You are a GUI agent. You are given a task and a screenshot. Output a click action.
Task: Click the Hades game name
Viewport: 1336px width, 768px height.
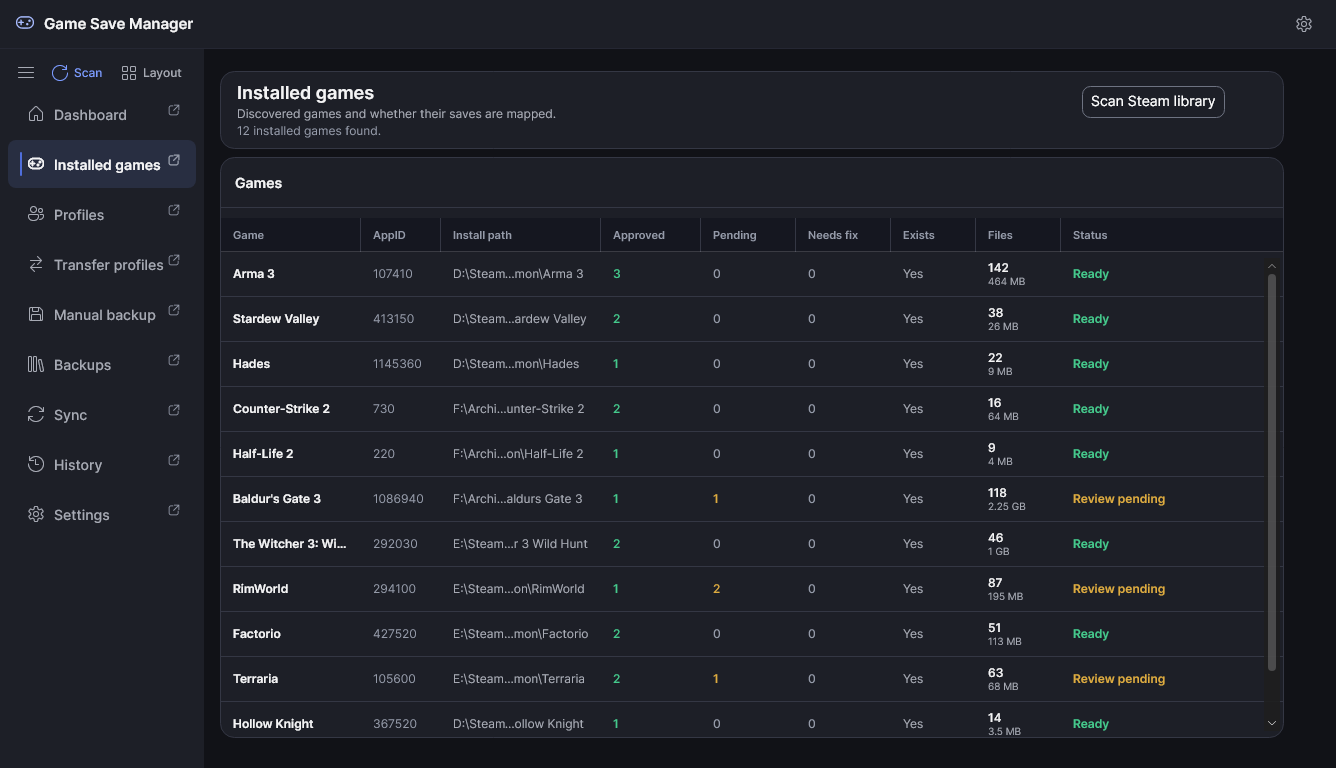251,364
